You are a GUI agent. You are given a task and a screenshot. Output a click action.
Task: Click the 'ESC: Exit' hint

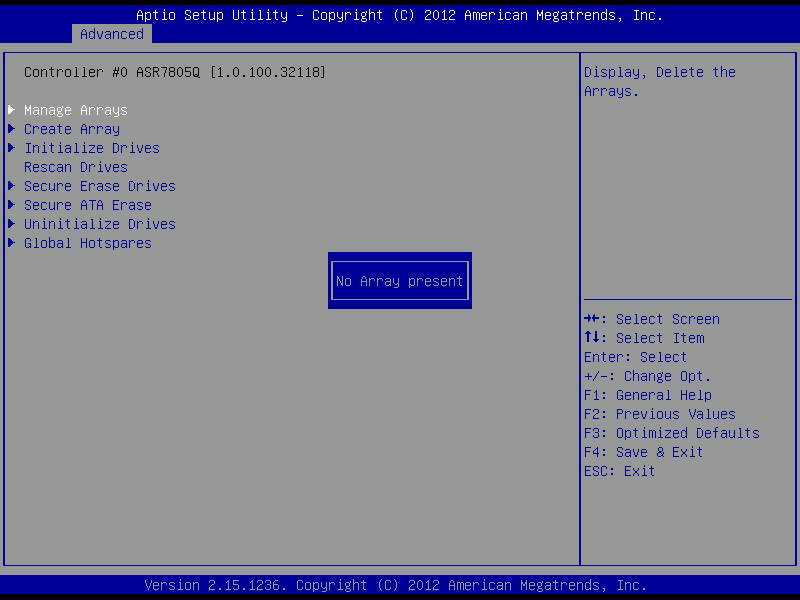(x=619, y=471)
